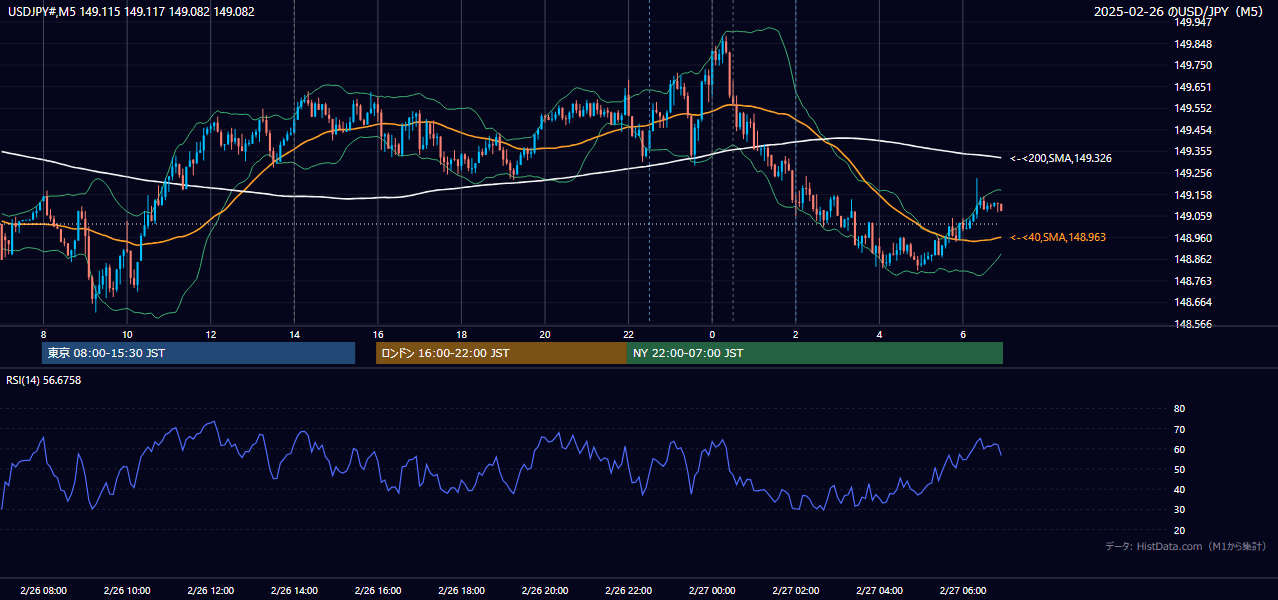Click hour label 12 under the price chart
1278x600 pixels.
pyautogui.click(x=210, y=333)
